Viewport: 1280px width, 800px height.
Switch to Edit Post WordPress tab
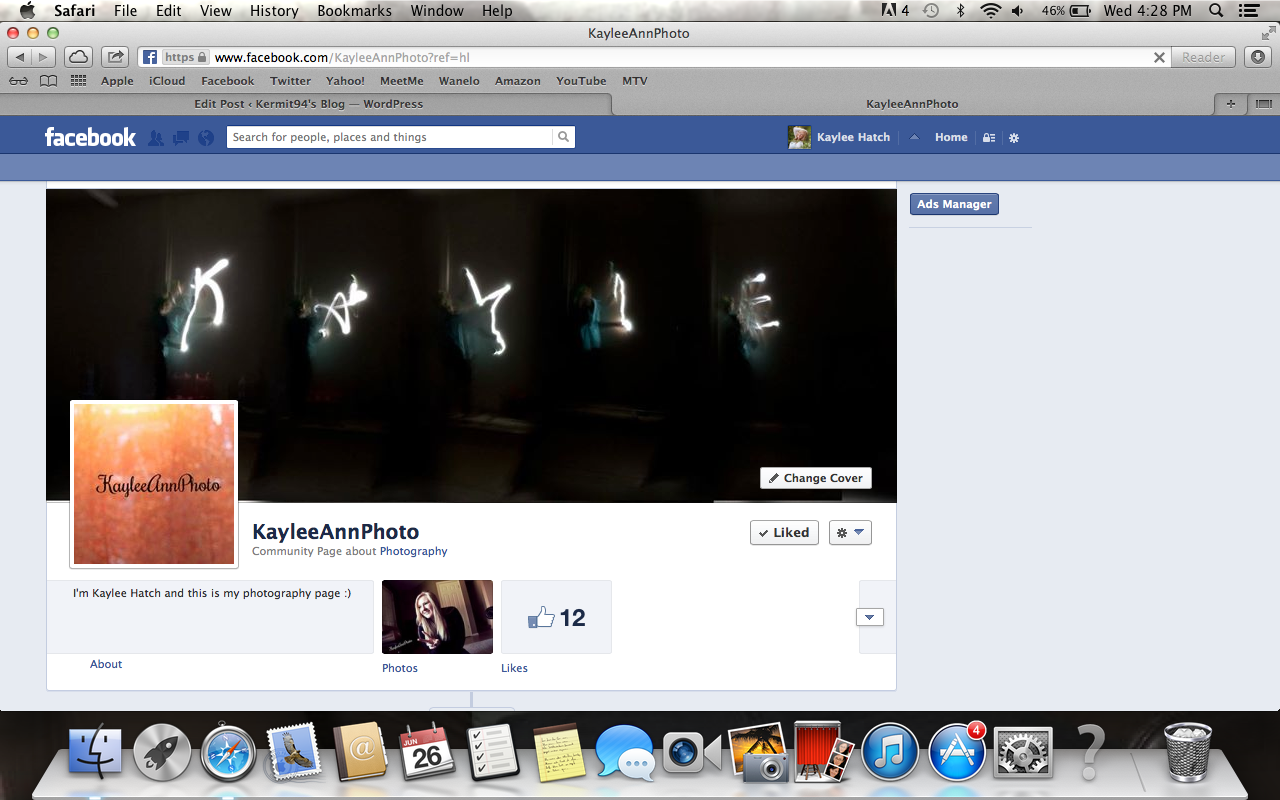[308, 104]
